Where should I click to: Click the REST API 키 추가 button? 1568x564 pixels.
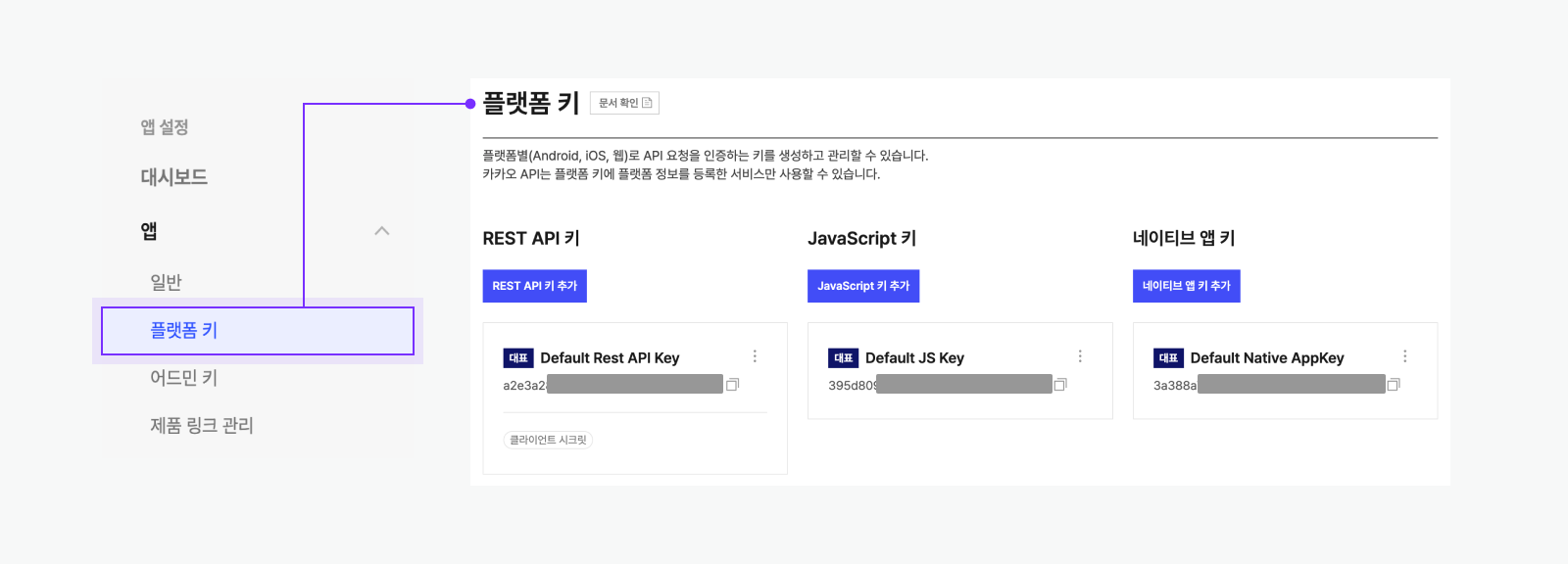click(535, 286)
